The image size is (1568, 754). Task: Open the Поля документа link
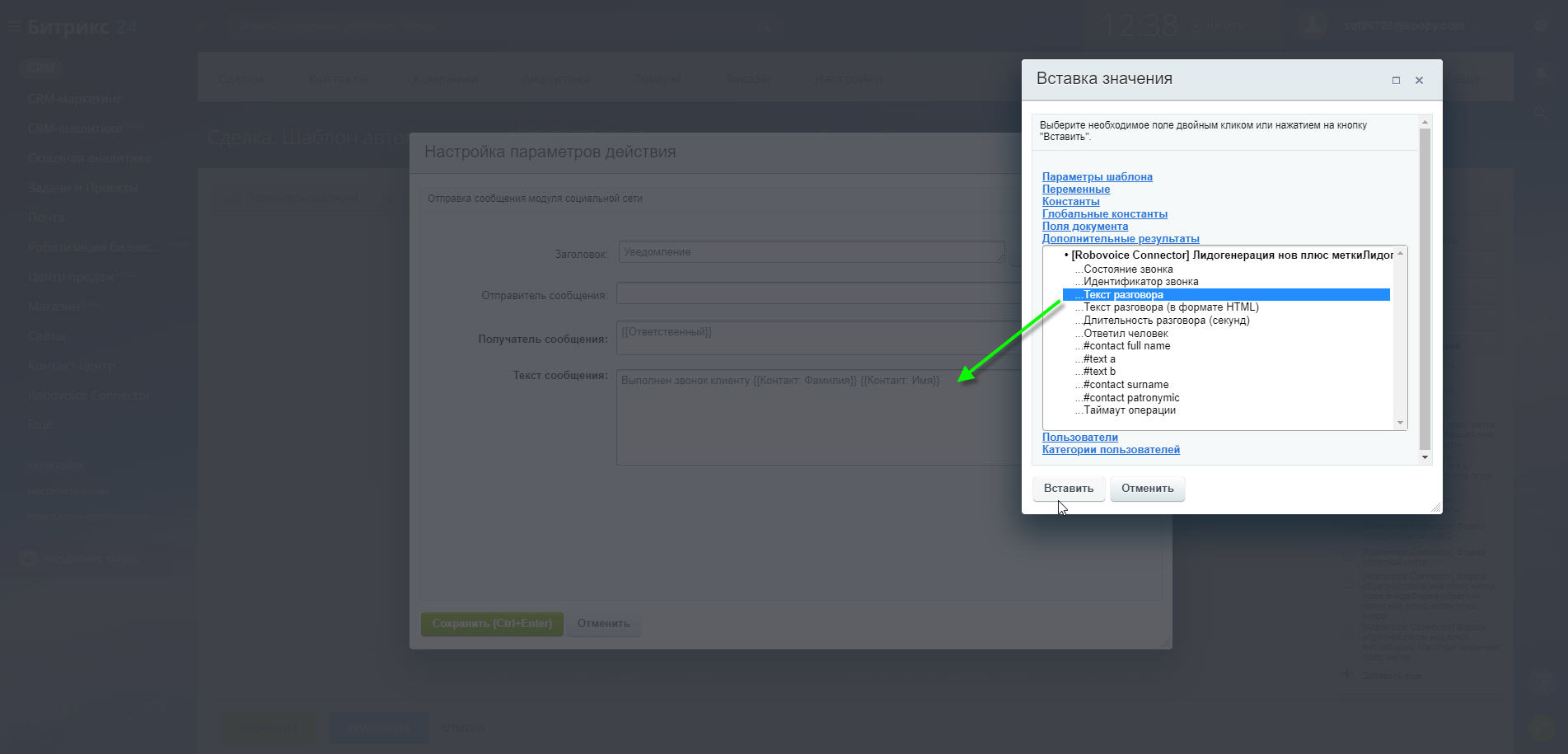click(x=1084, y=226)
